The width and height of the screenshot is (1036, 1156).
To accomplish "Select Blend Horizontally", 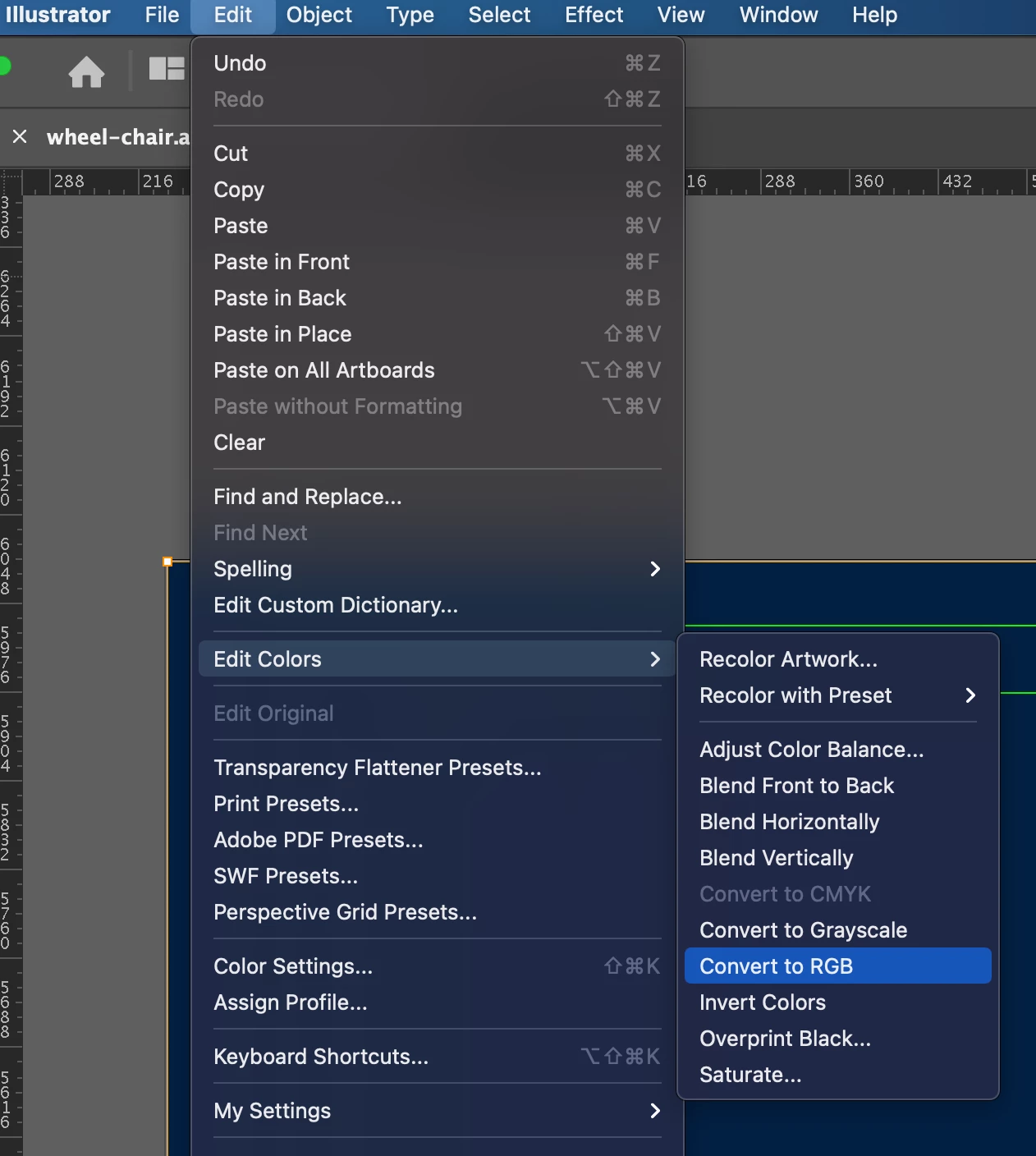I will coord(838,822).
